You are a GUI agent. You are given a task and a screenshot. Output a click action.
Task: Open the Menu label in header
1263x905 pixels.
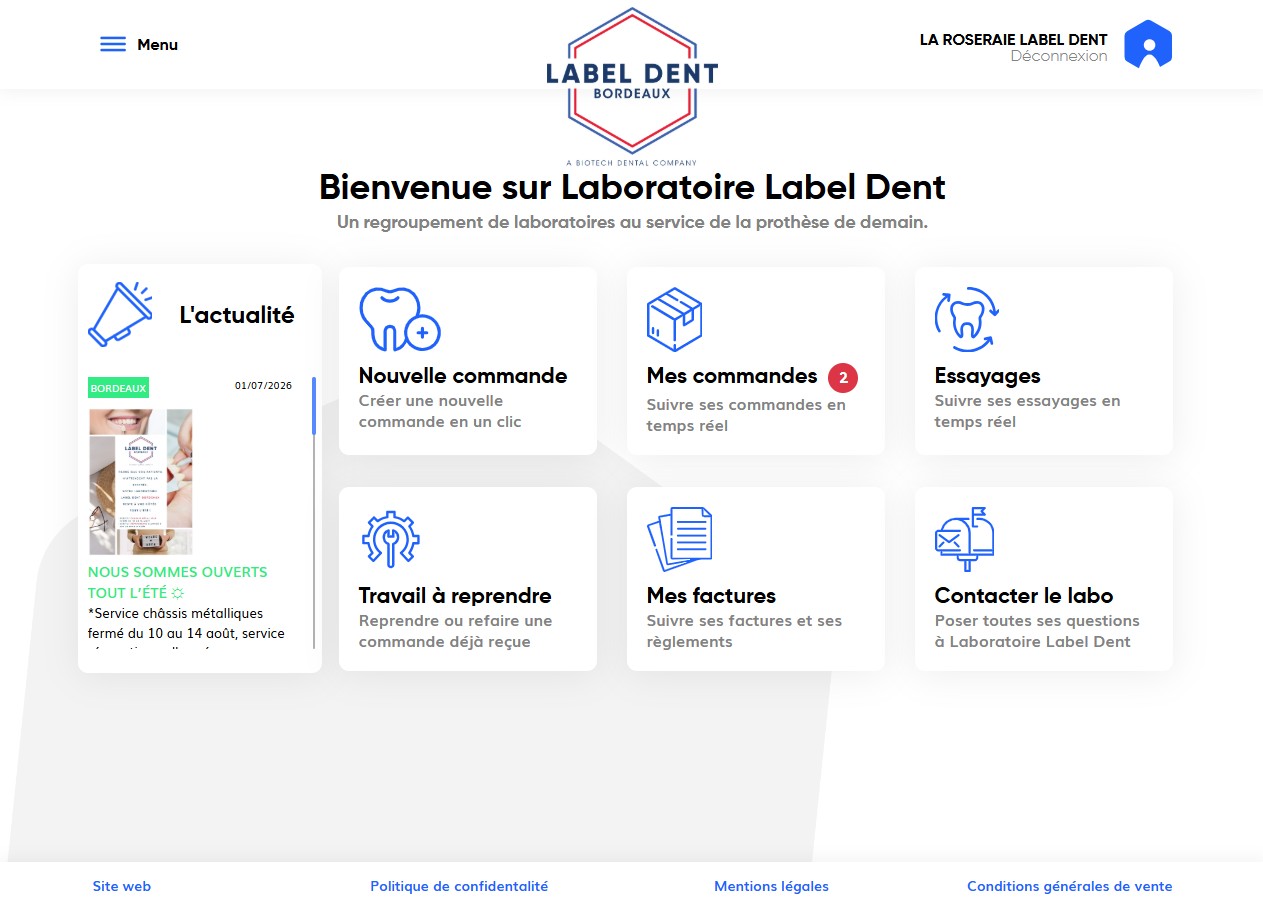pyautogui.click(x=157, y=44)
